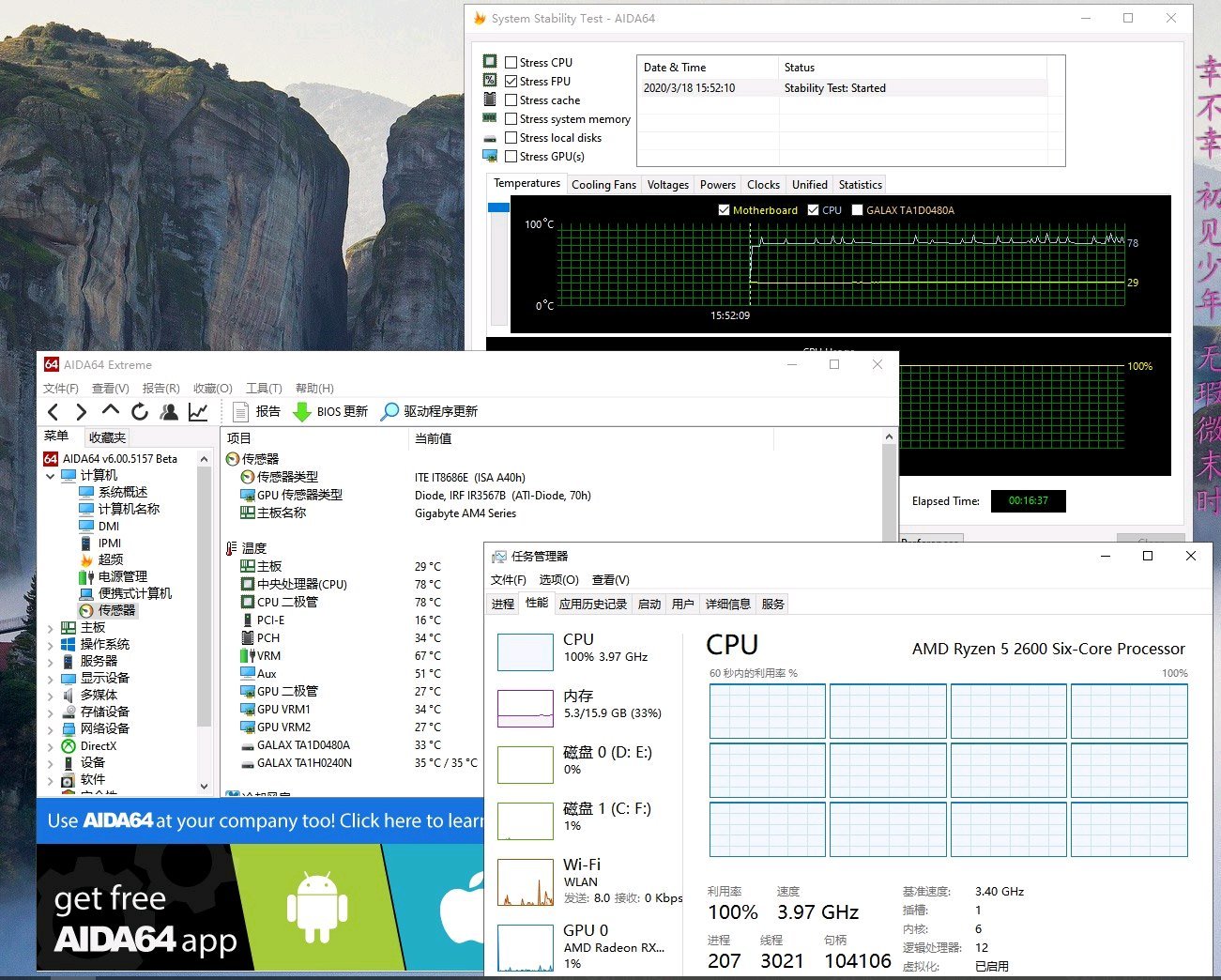
Task: Select 传感器 sensor tree item
Action: (116, 610)
